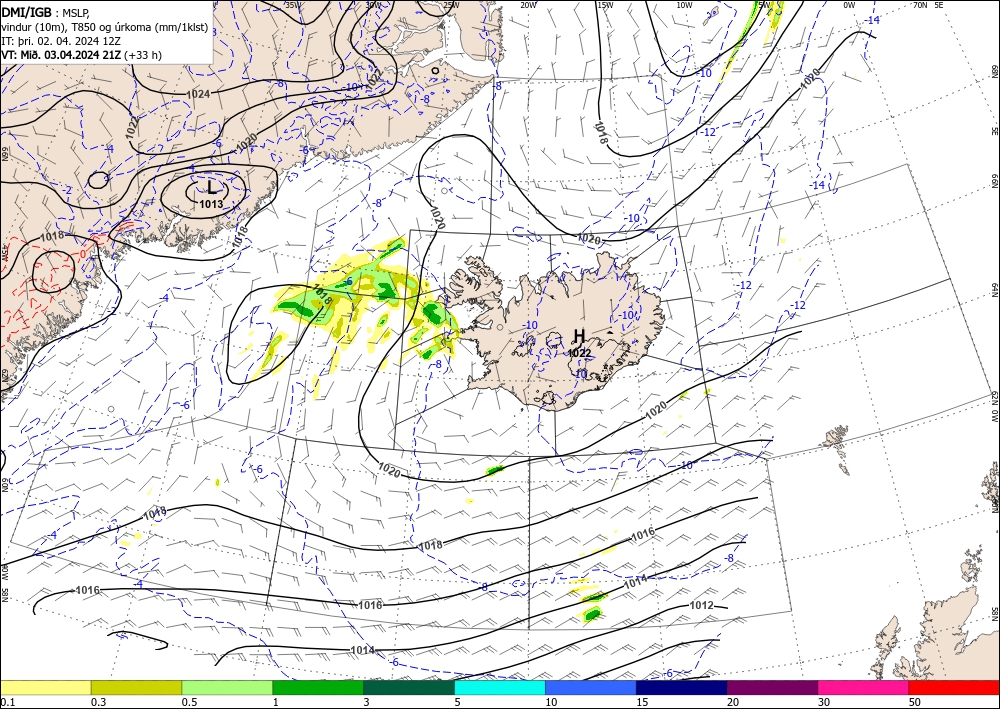Click the "DMI/IGB : MSLP," title line
The width and height of the screenshot is (1000, 709).
click(46, 12)
